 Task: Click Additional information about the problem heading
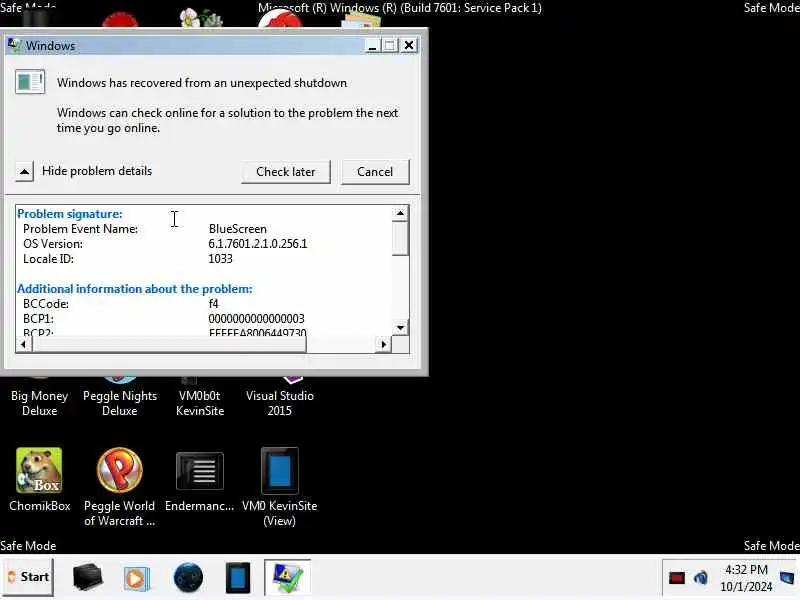point(135,289)
